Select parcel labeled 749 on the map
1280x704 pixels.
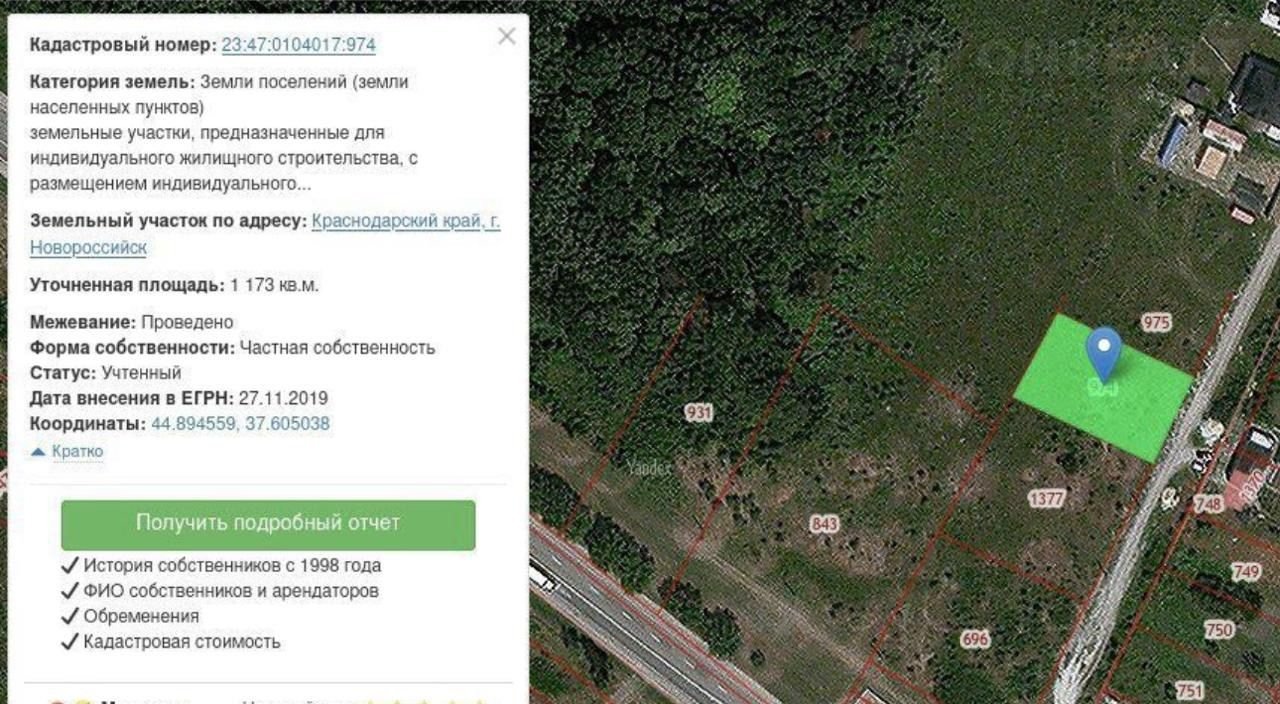1246,571
